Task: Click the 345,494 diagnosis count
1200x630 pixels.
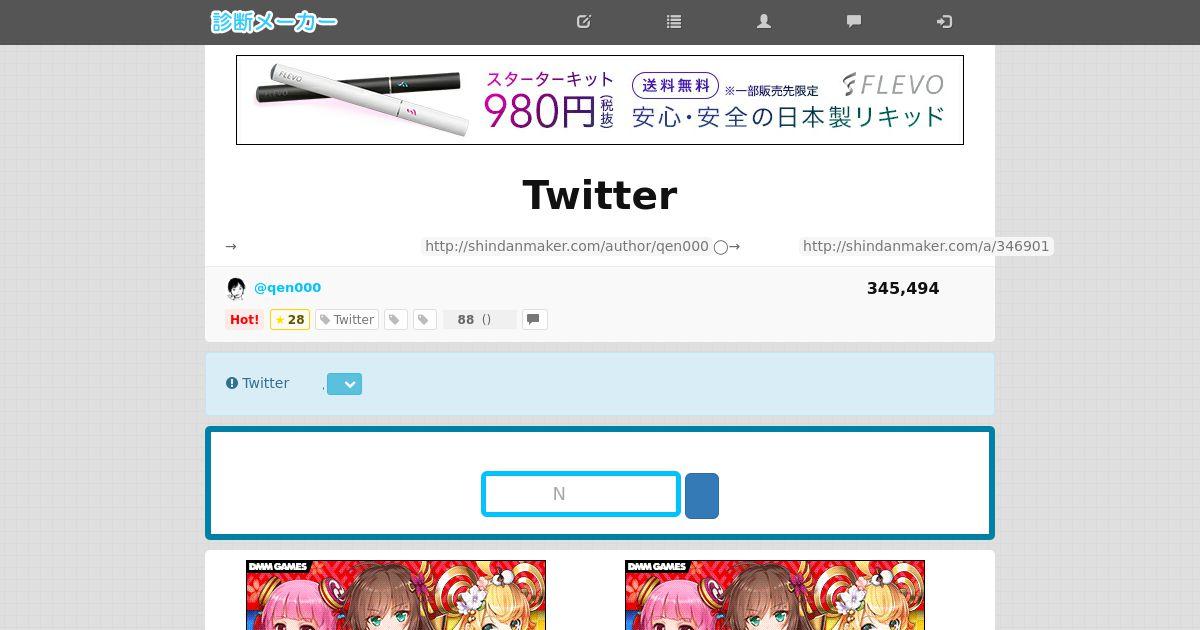Action: click(x=903, y=288)
